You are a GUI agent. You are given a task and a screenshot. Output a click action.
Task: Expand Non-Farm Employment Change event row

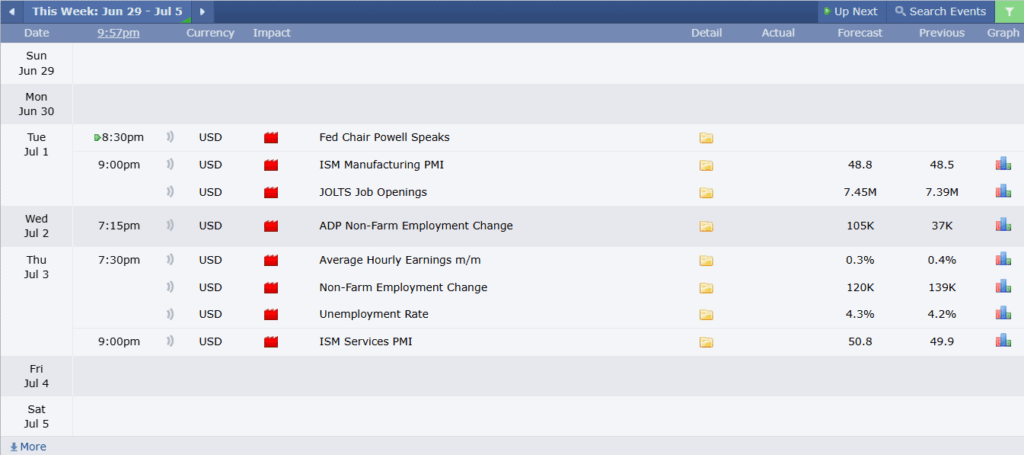[548, 287]
